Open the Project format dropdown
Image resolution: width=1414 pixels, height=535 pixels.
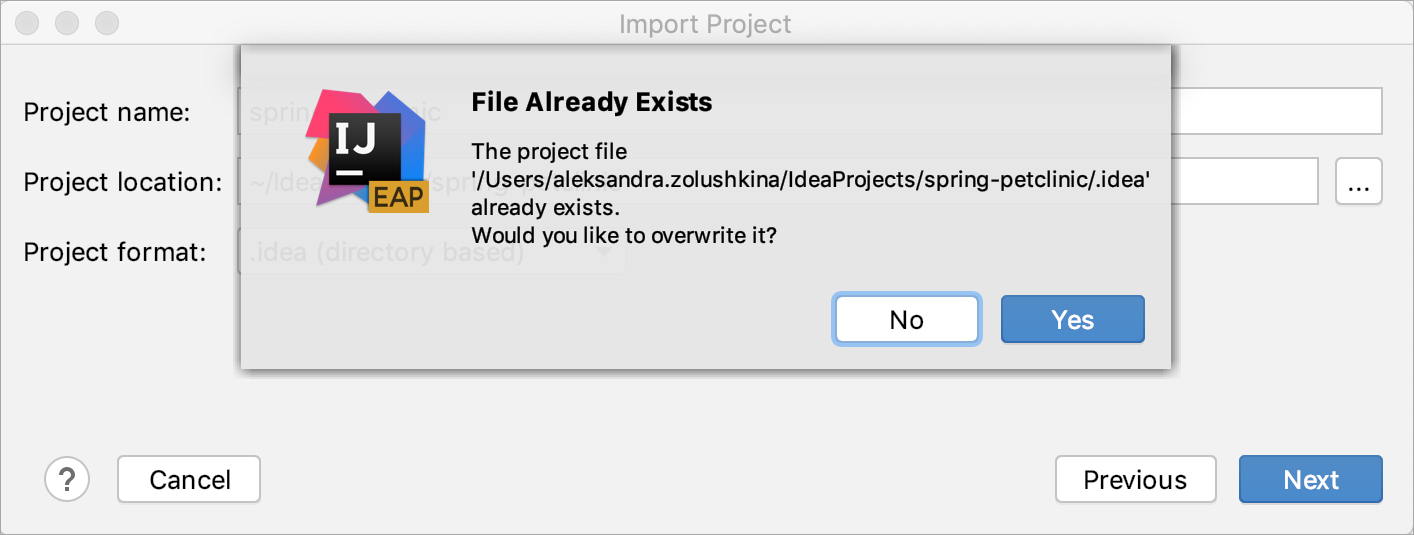(x=432, y=252)
